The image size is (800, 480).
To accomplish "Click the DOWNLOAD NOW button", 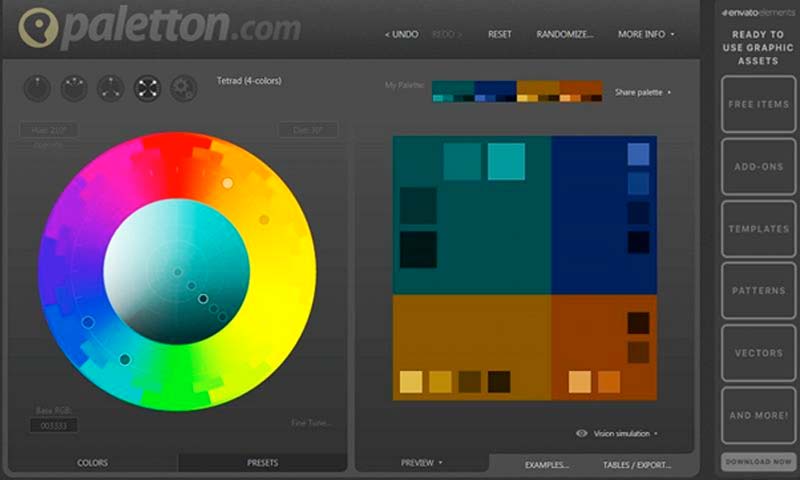I will 759,461.
